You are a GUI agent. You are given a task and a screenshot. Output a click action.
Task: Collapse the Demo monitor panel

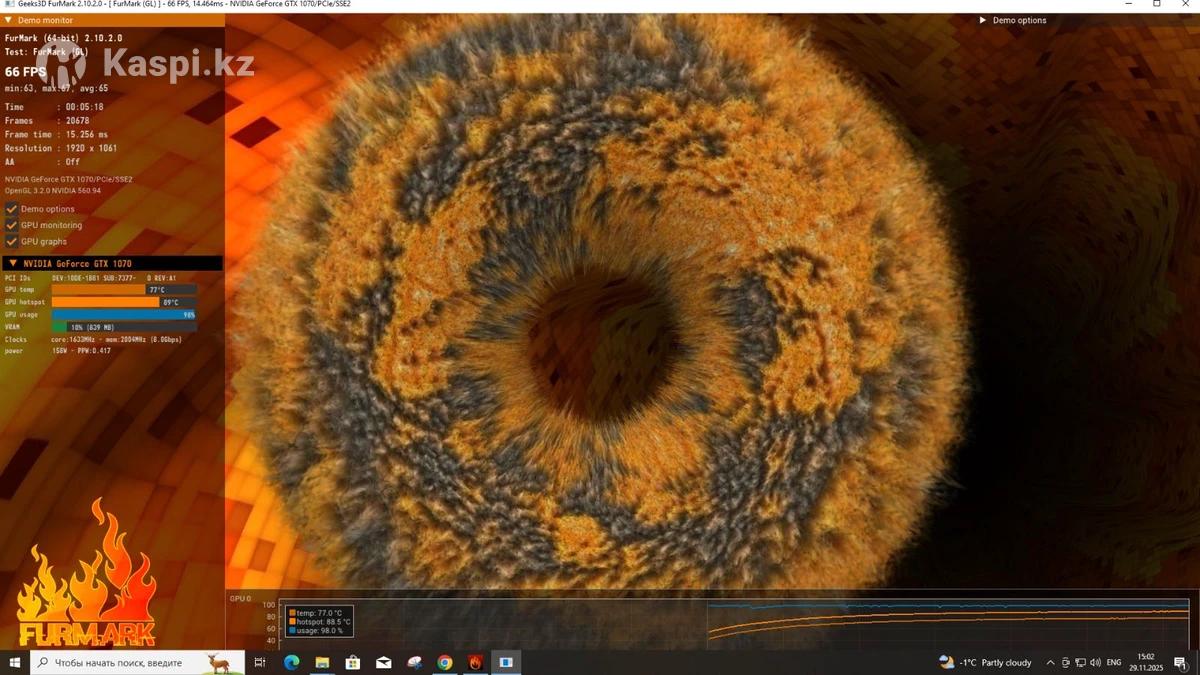coord(9,20)
